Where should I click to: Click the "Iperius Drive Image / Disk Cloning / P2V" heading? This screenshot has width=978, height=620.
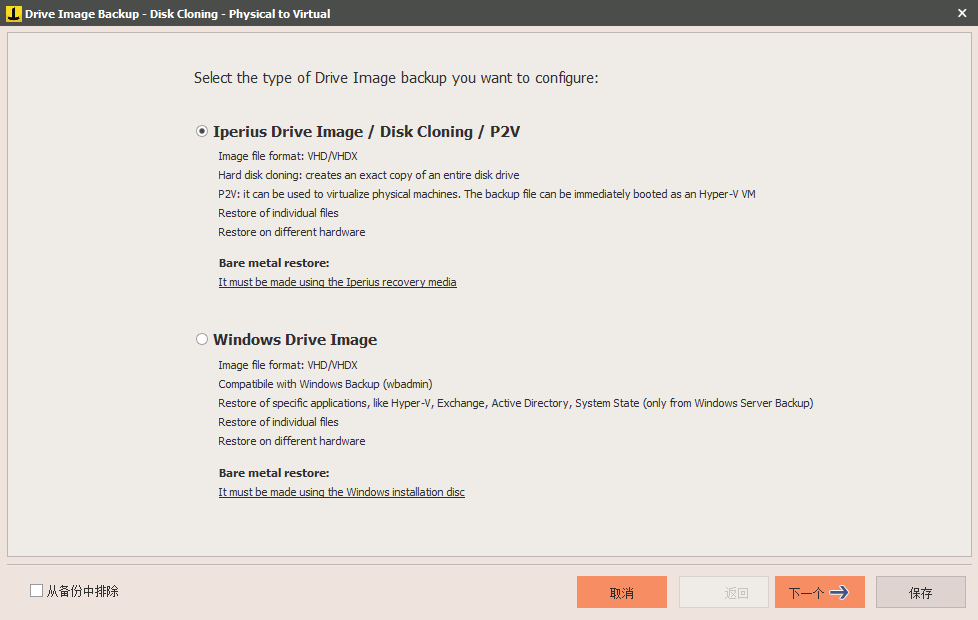[366, 132]
